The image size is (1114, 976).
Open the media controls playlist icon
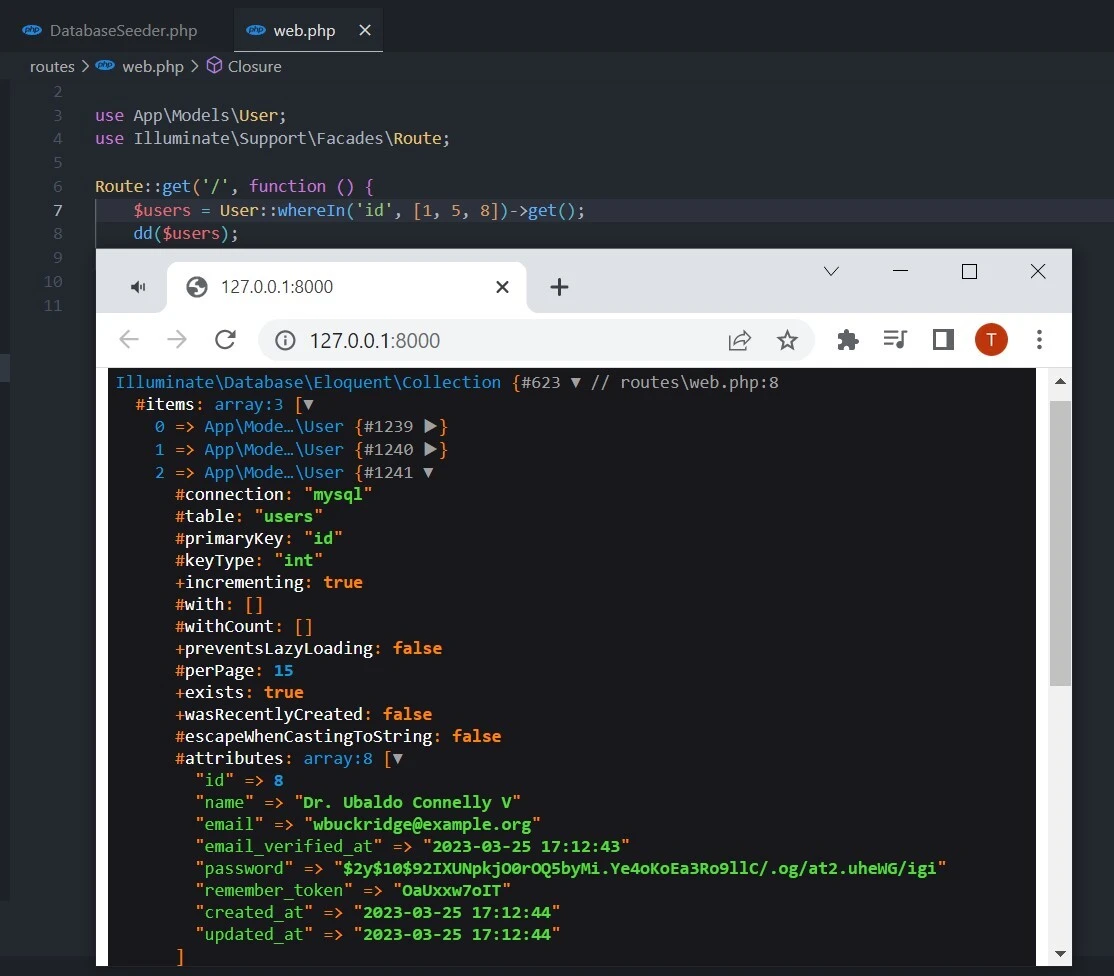[895, 340]
